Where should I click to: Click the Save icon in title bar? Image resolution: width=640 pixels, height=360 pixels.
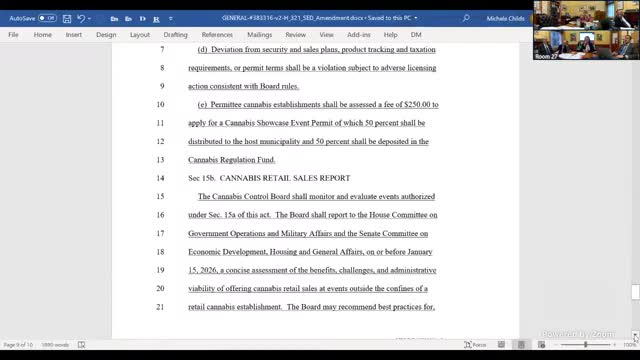(x=67, y=18)
